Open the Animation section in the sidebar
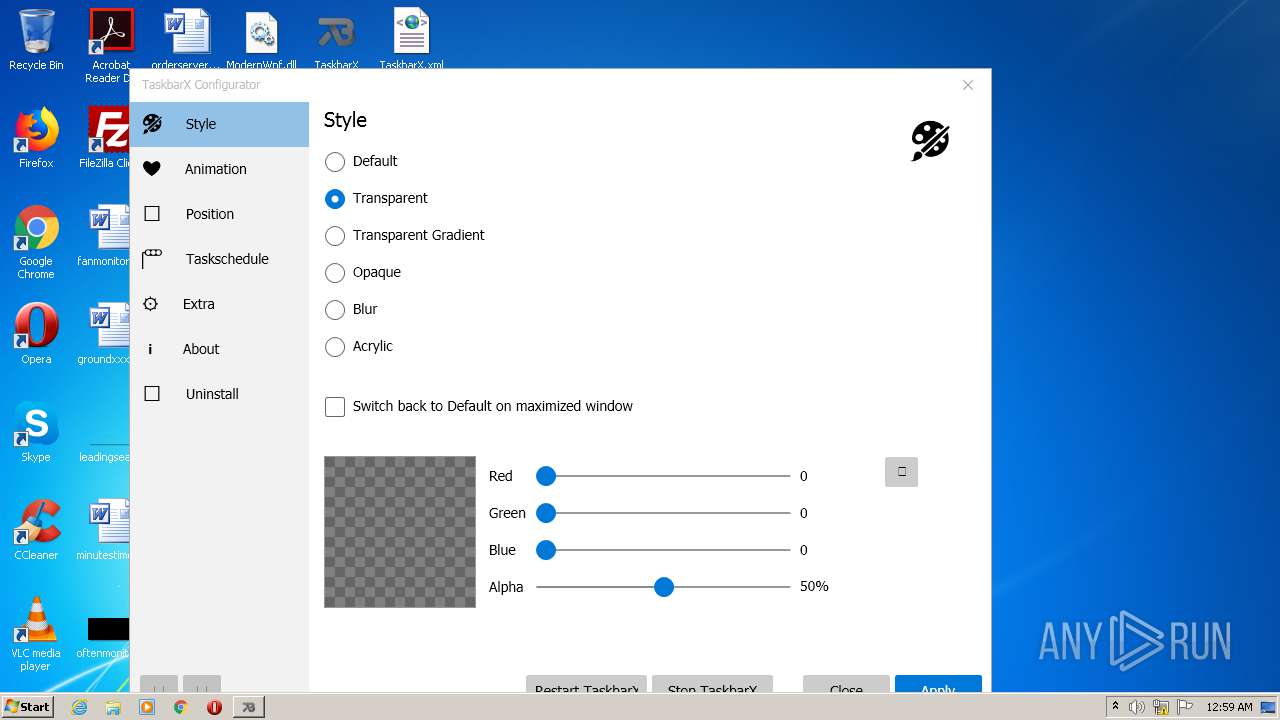 (219, 169)
